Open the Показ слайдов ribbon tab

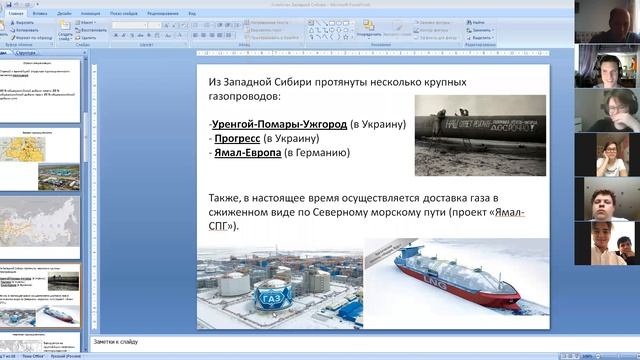(x=124, y=13)
